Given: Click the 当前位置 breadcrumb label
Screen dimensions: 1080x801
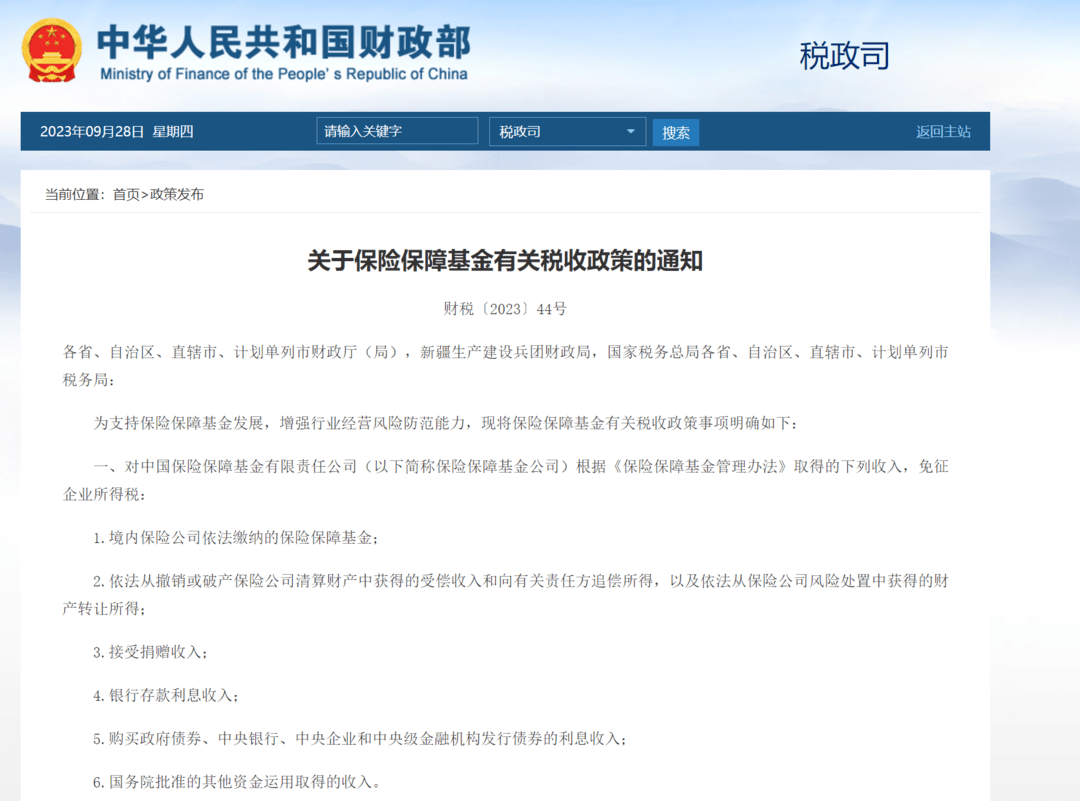Looking at the screenshot, I should tap(75, 194).
